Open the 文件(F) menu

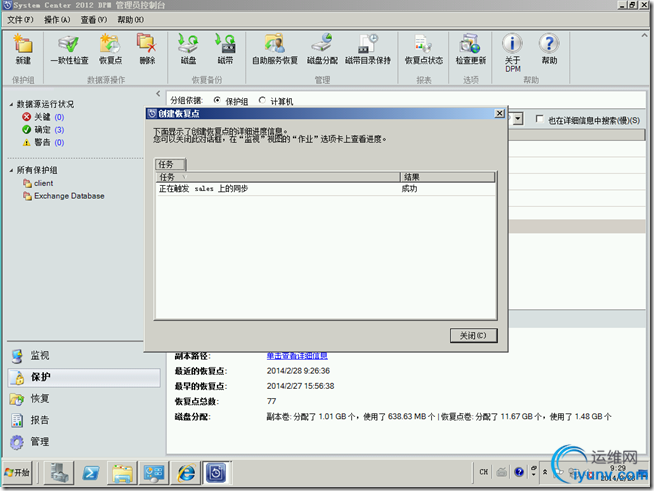click(x=20, y=20)
